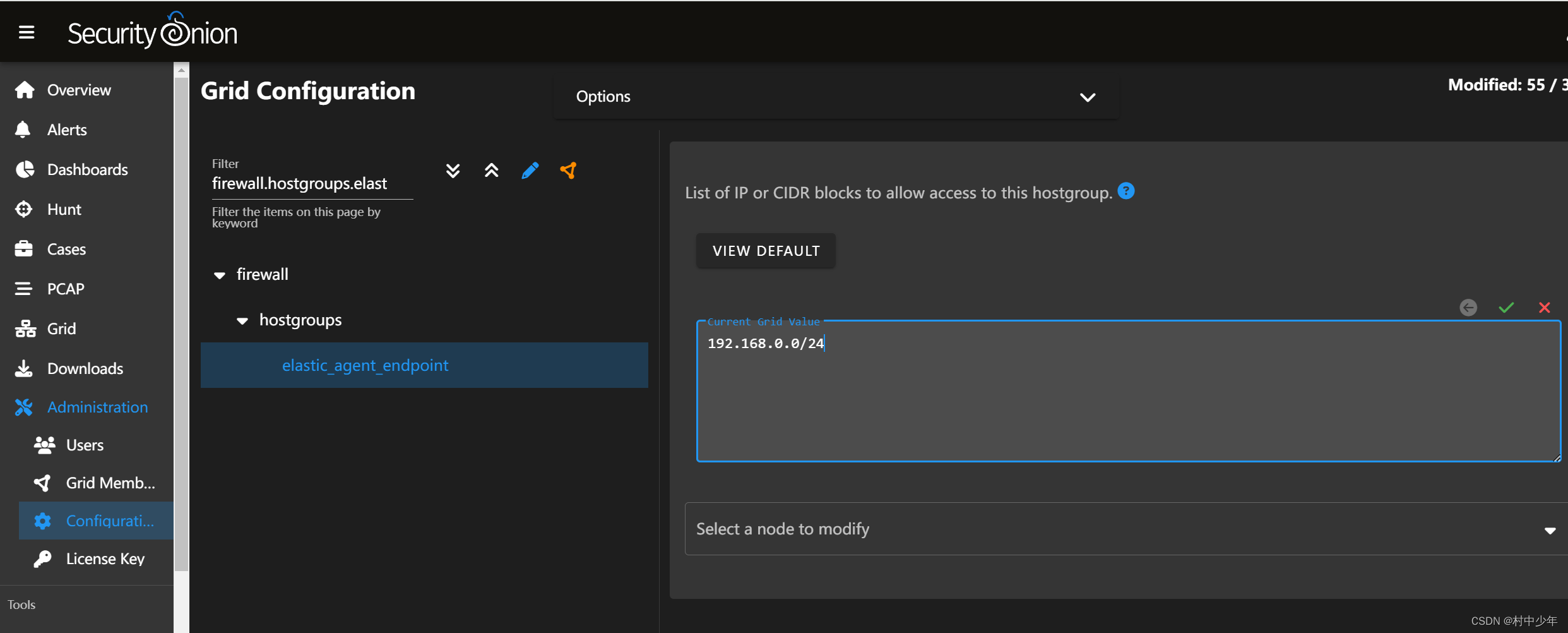Click the VIEW DEFAULT button

click(766, 251)
